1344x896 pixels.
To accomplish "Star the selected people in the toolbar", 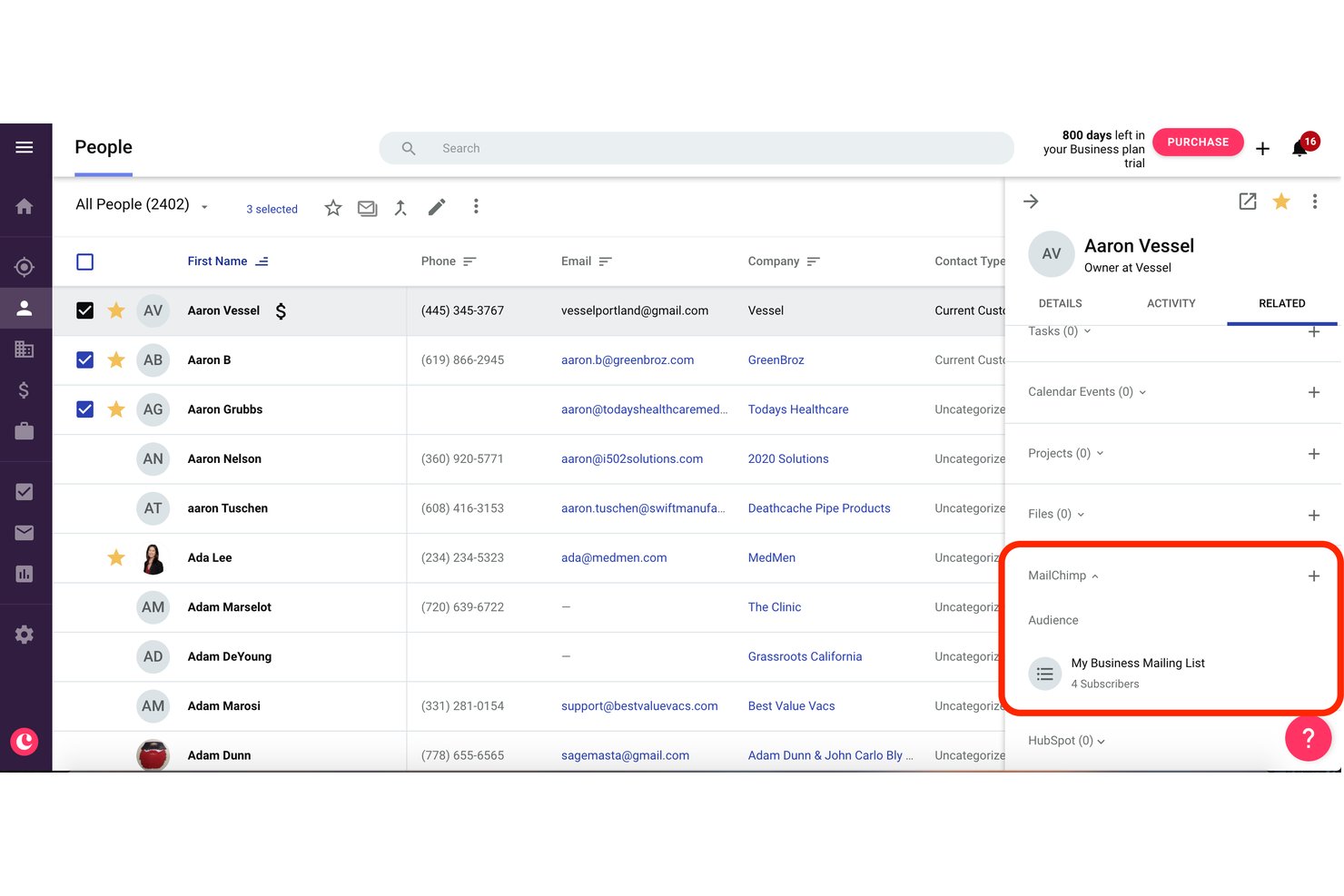I will pos(333,208).
